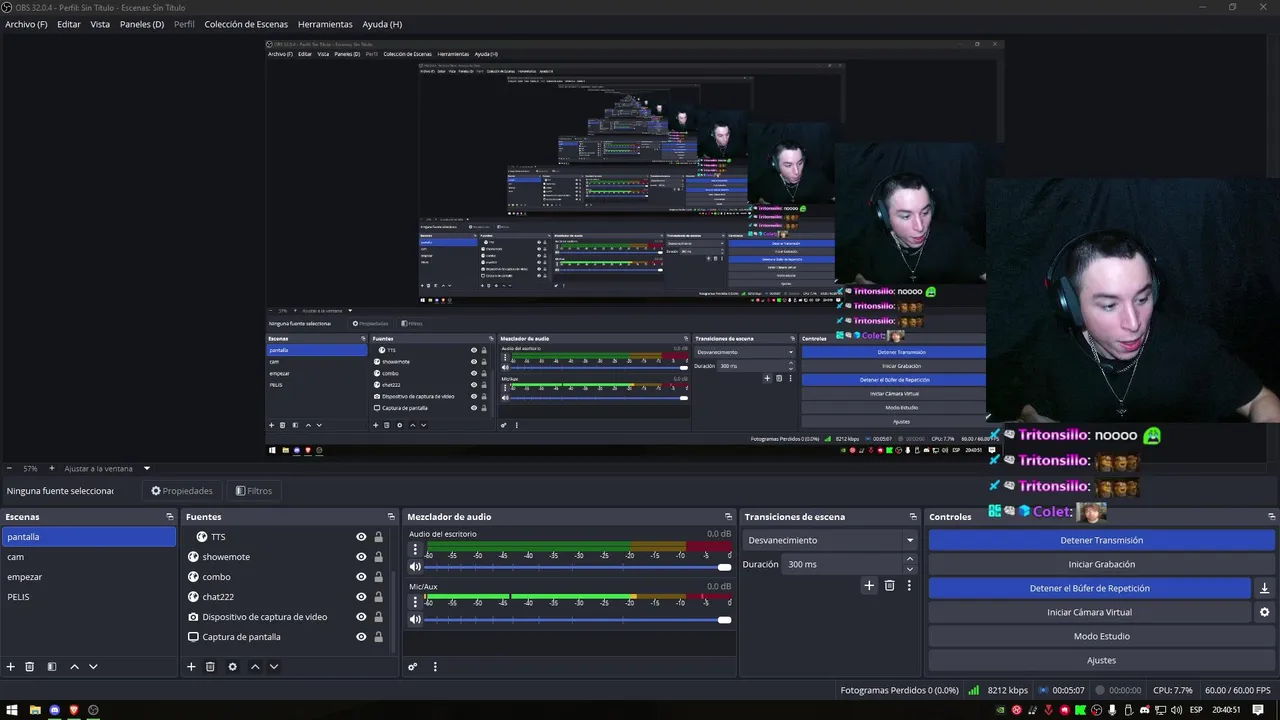Open Ajustes settings button
Image resolution: width=1280 pixels, height=720 pixels.
(1101, 660)
